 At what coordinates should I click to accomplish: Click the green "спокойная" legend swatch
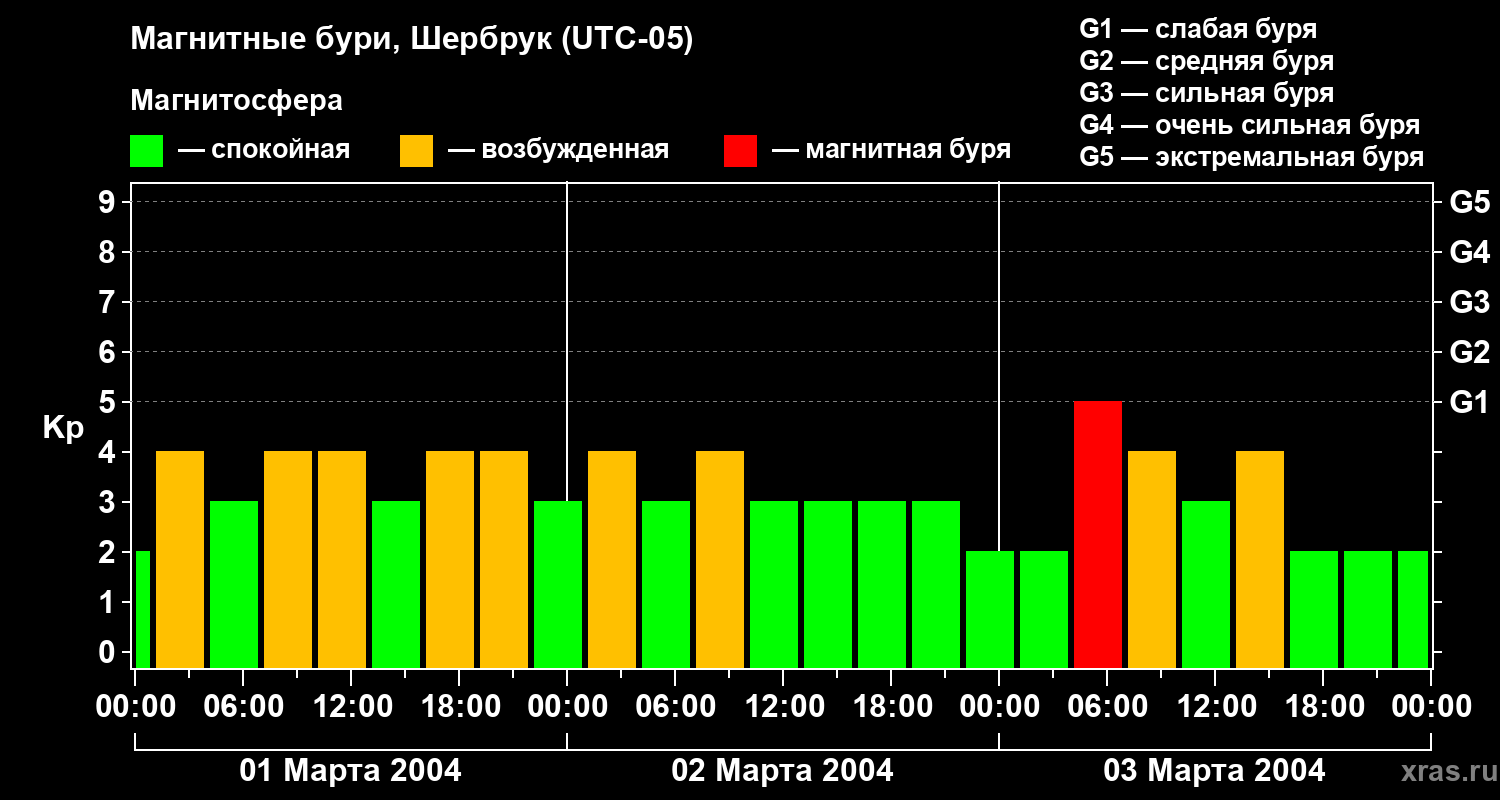coord(146,151)
